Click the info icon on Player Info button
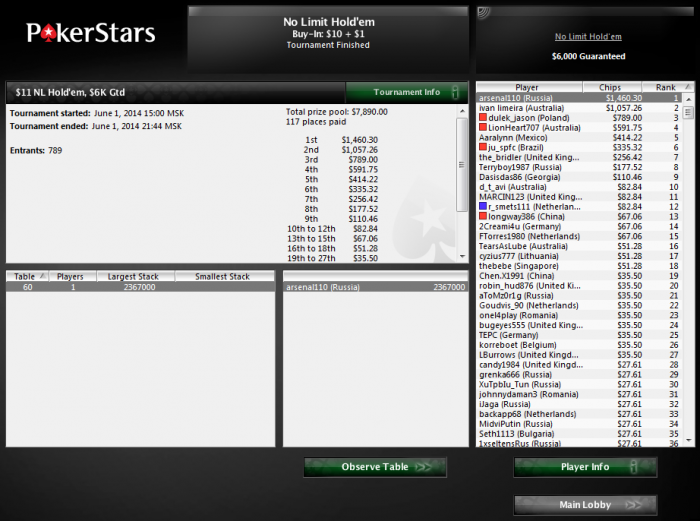The image size is (700, 521). [x=633, y=467]
